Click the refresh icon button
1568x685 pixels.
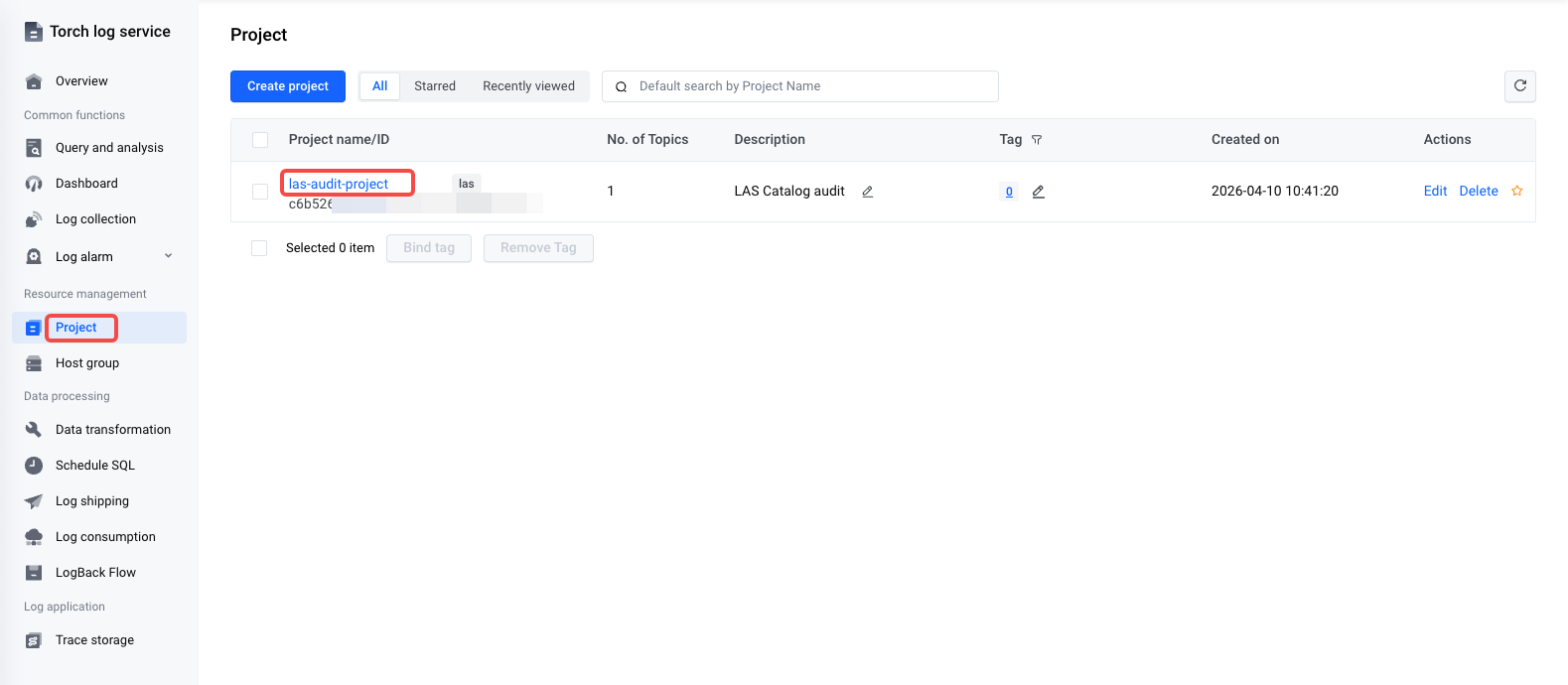click(x=1519, y=86)
